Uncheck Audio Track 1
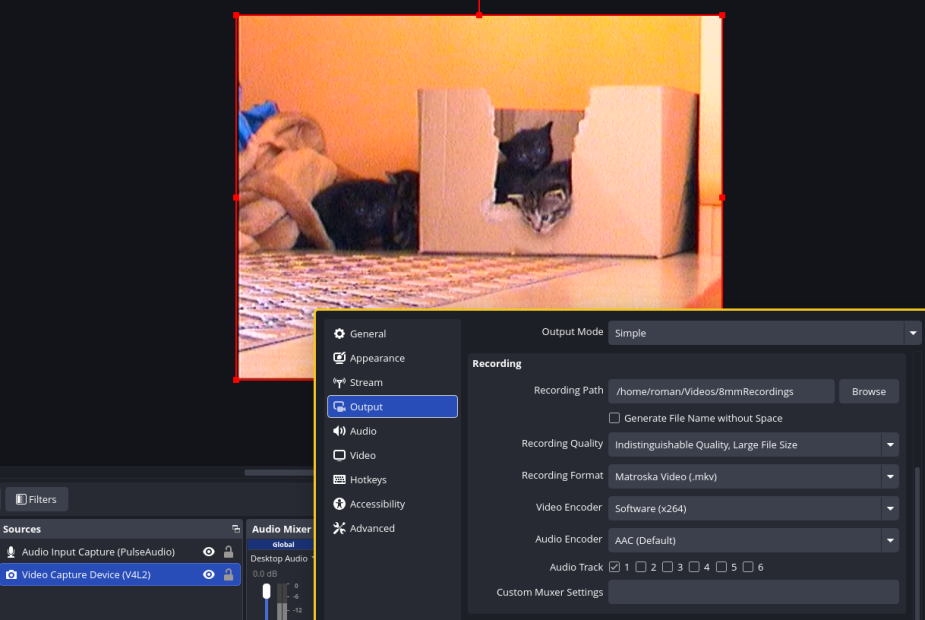The image size is (925, 620). 614,566
